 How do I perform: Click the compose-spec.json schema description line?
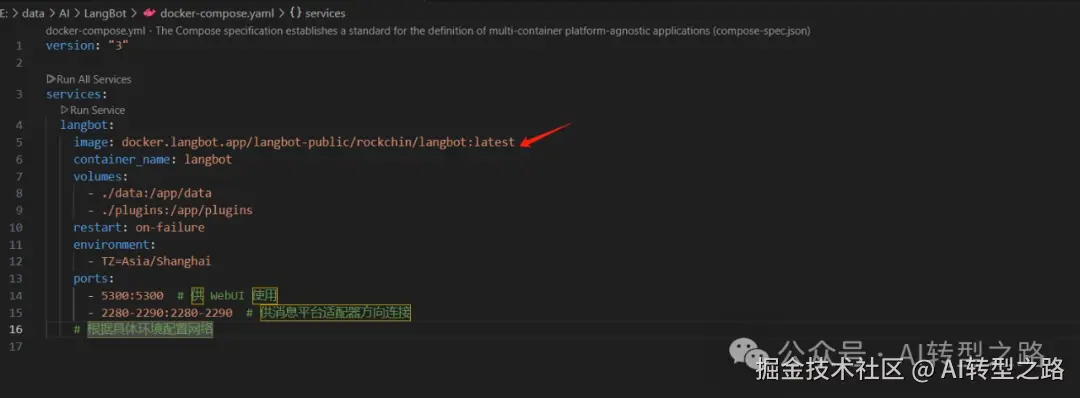click(x=428, y=30)
